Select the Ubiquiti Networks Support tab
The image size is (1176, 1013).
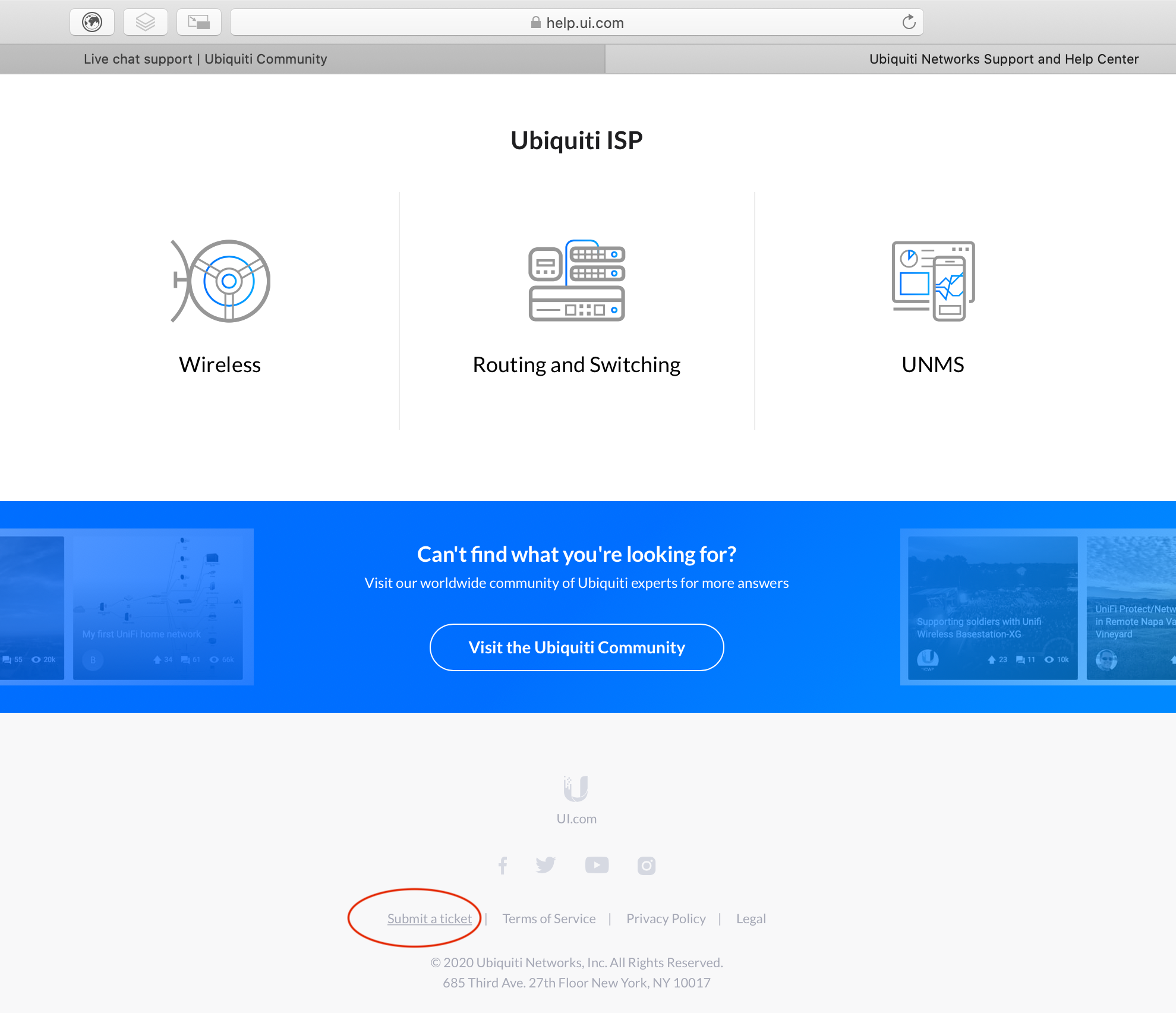click(x=1004, y=59)
